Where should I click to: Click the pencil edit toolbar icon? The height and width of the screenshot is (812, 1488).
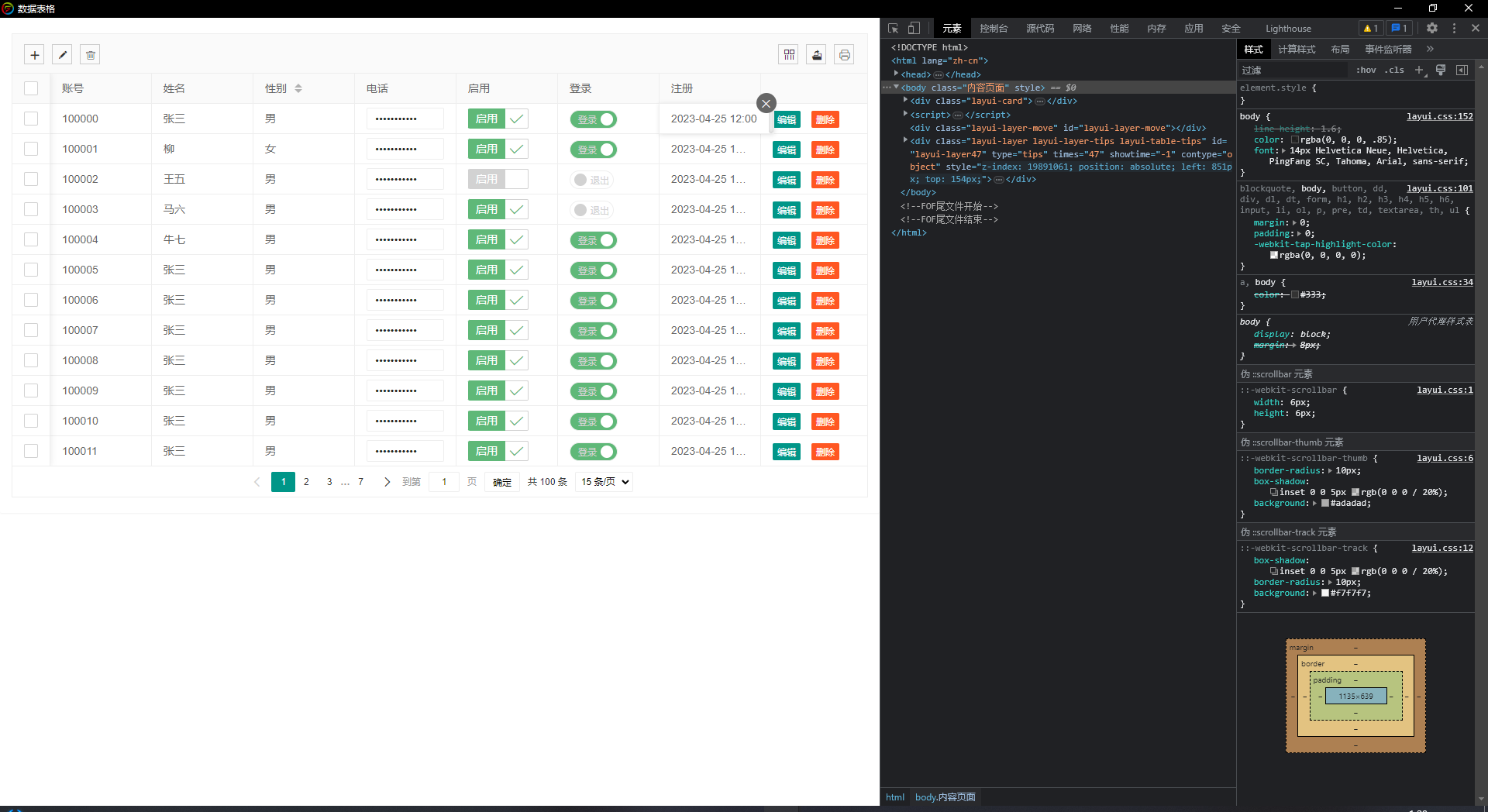pos(63,55)
